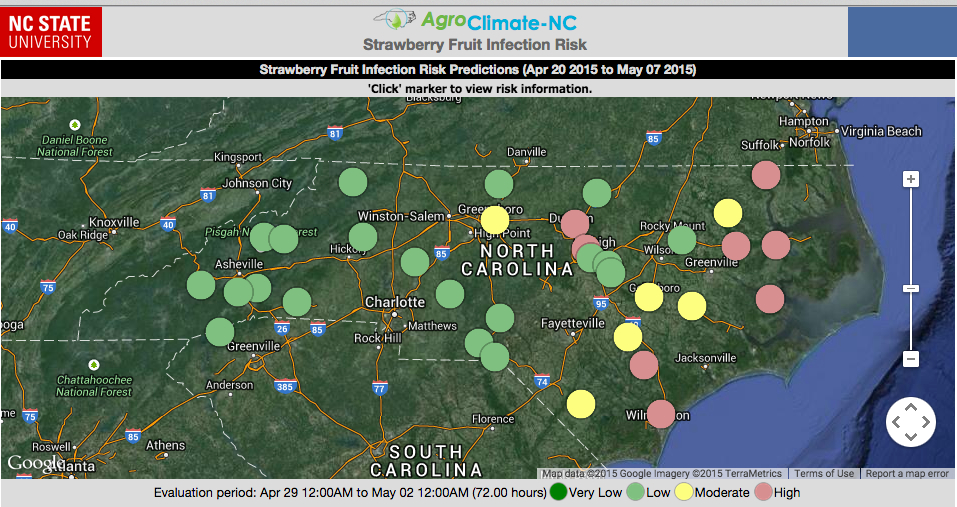
Task: Click the Daniel Boone National Forest label
Action: click(74, 146)
